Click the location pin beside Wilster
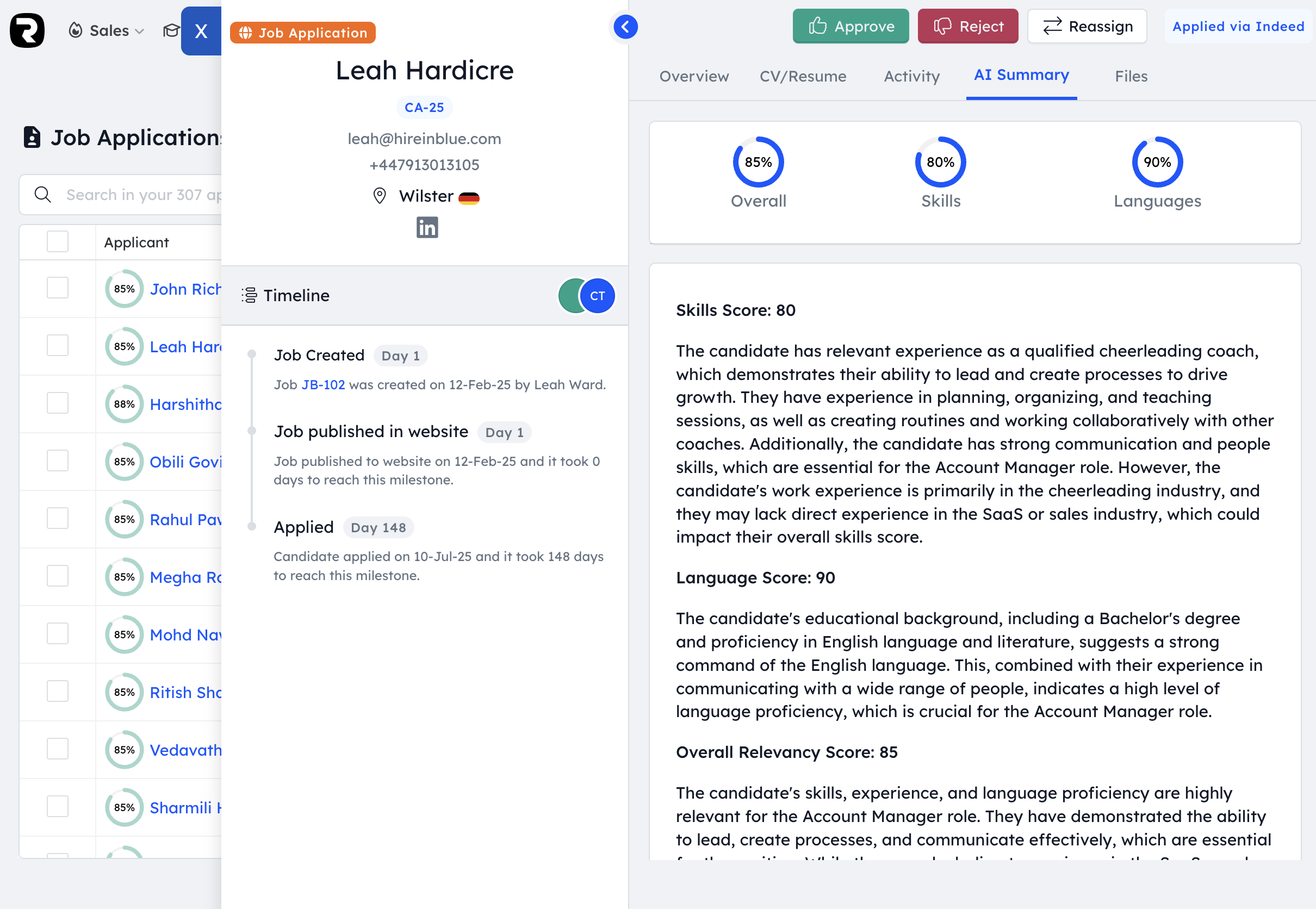Image resolution: width=1316 pixels, height=909 pixels. click(x=379, y=196)
